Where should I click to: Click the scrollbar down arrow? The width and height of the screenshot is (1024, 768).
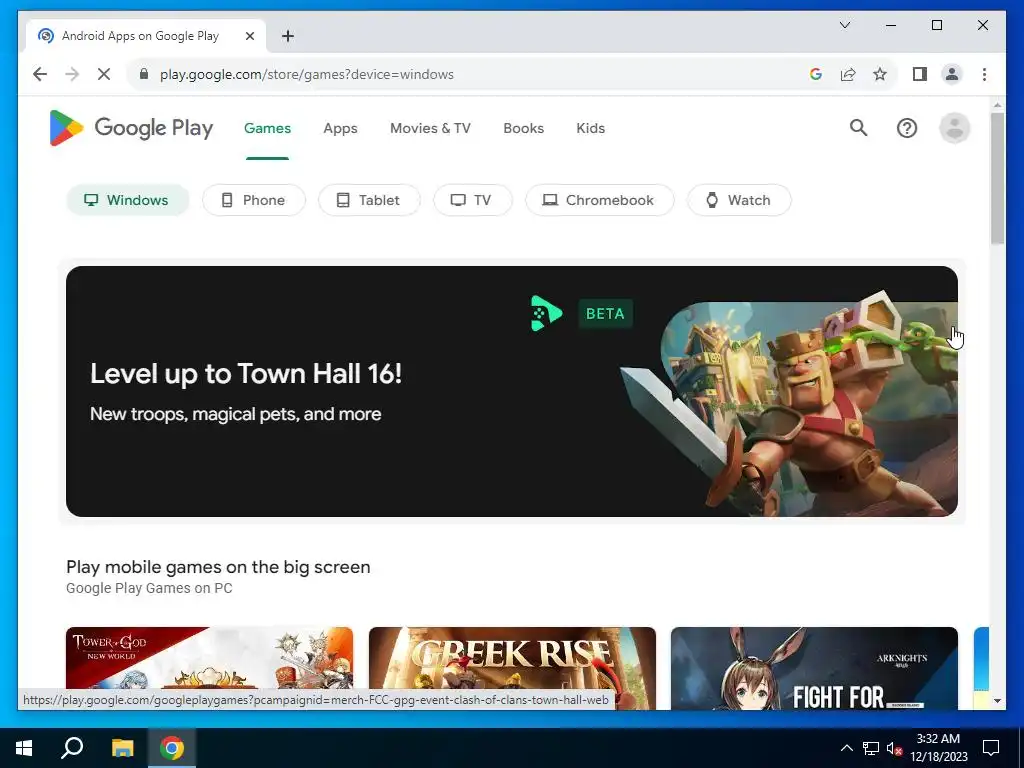point(997,701)
